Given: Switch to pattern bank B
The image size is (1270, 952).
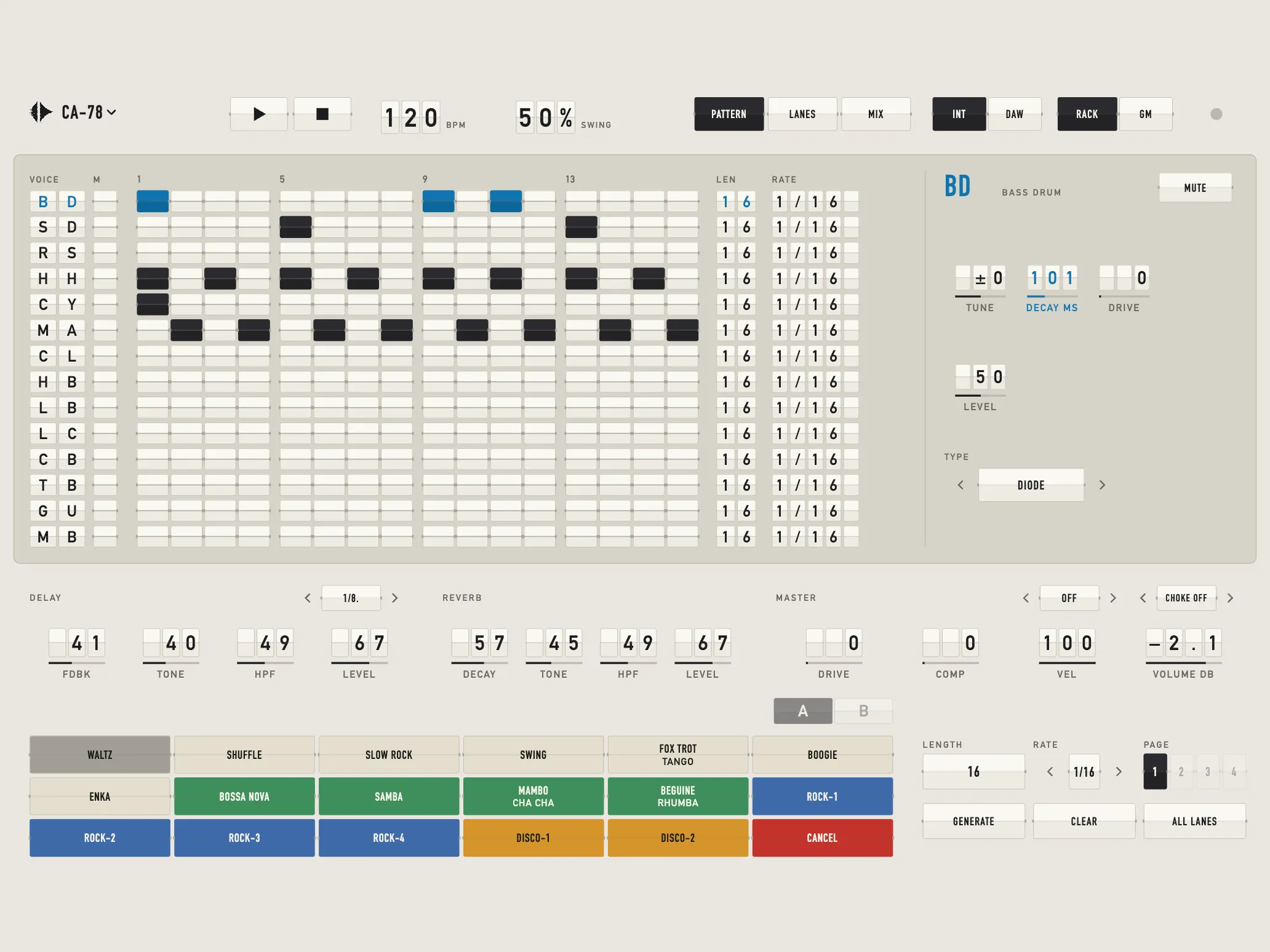Looking at the screenshot, I should point(863,711).
